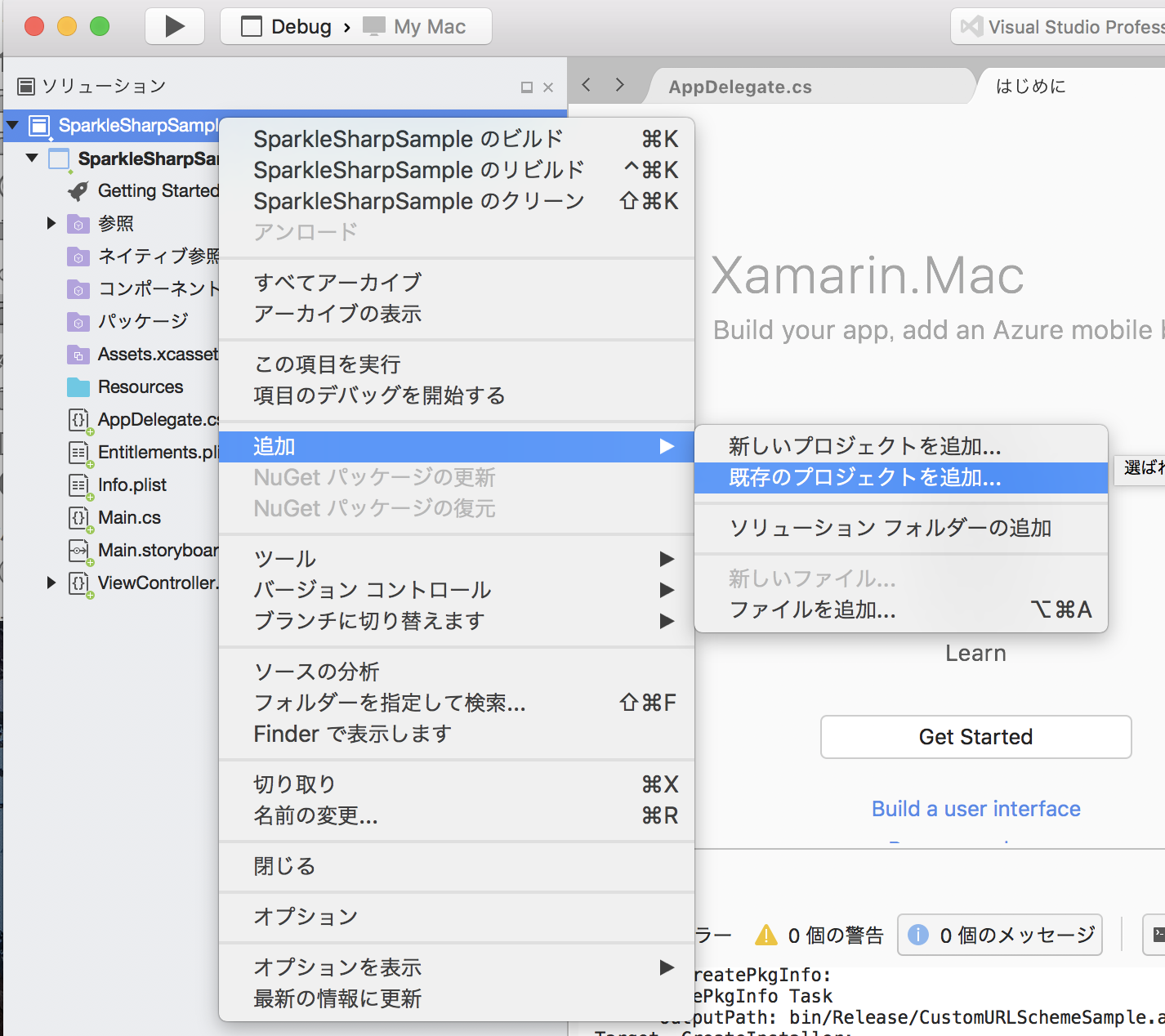Choose 最新の情報に更新
This screenshot has width=1165, height=1036.
pyautogui.click(x=457, y=998)
